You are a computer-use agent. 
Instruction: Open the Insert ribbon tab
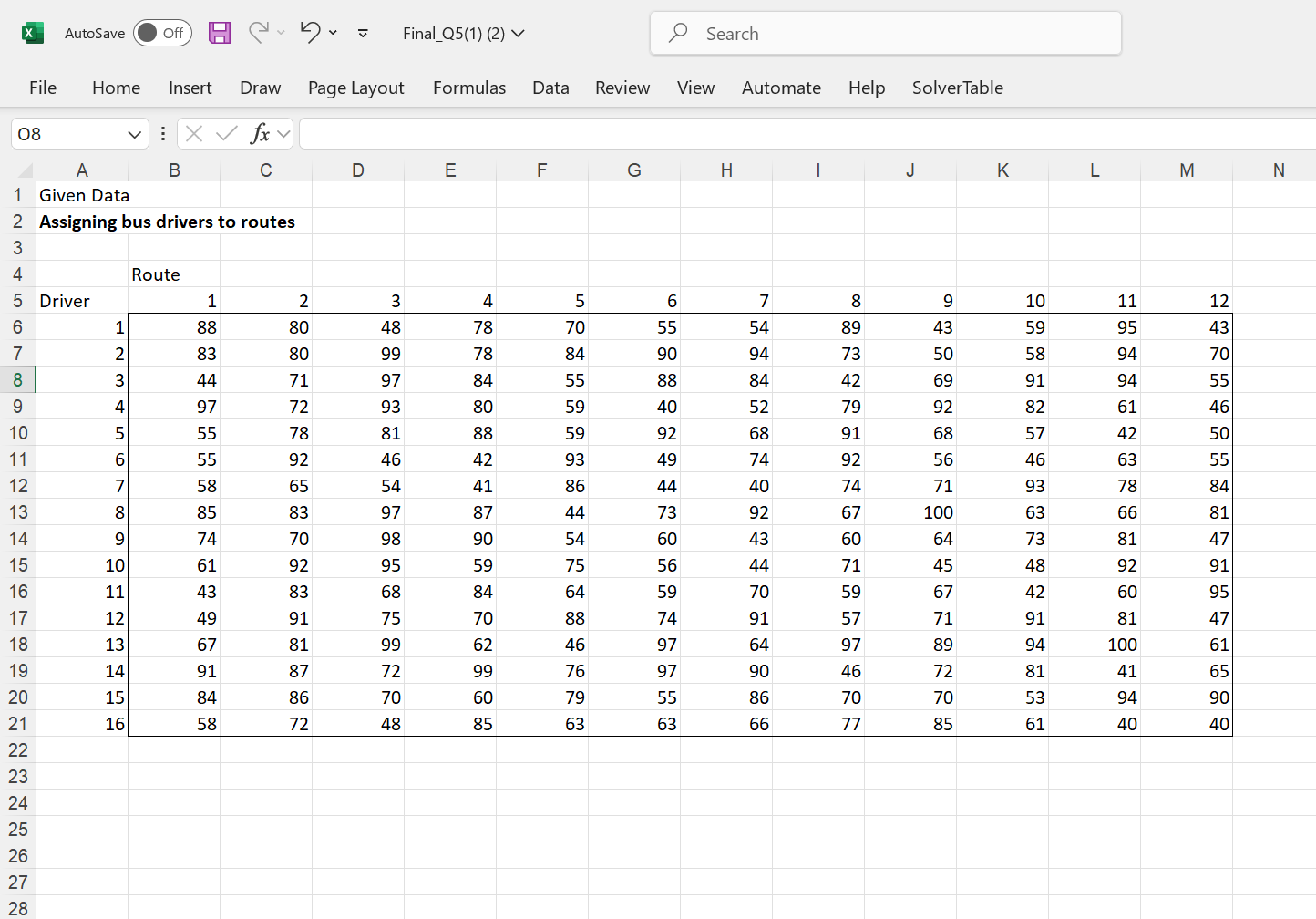[x=190, y=88]
